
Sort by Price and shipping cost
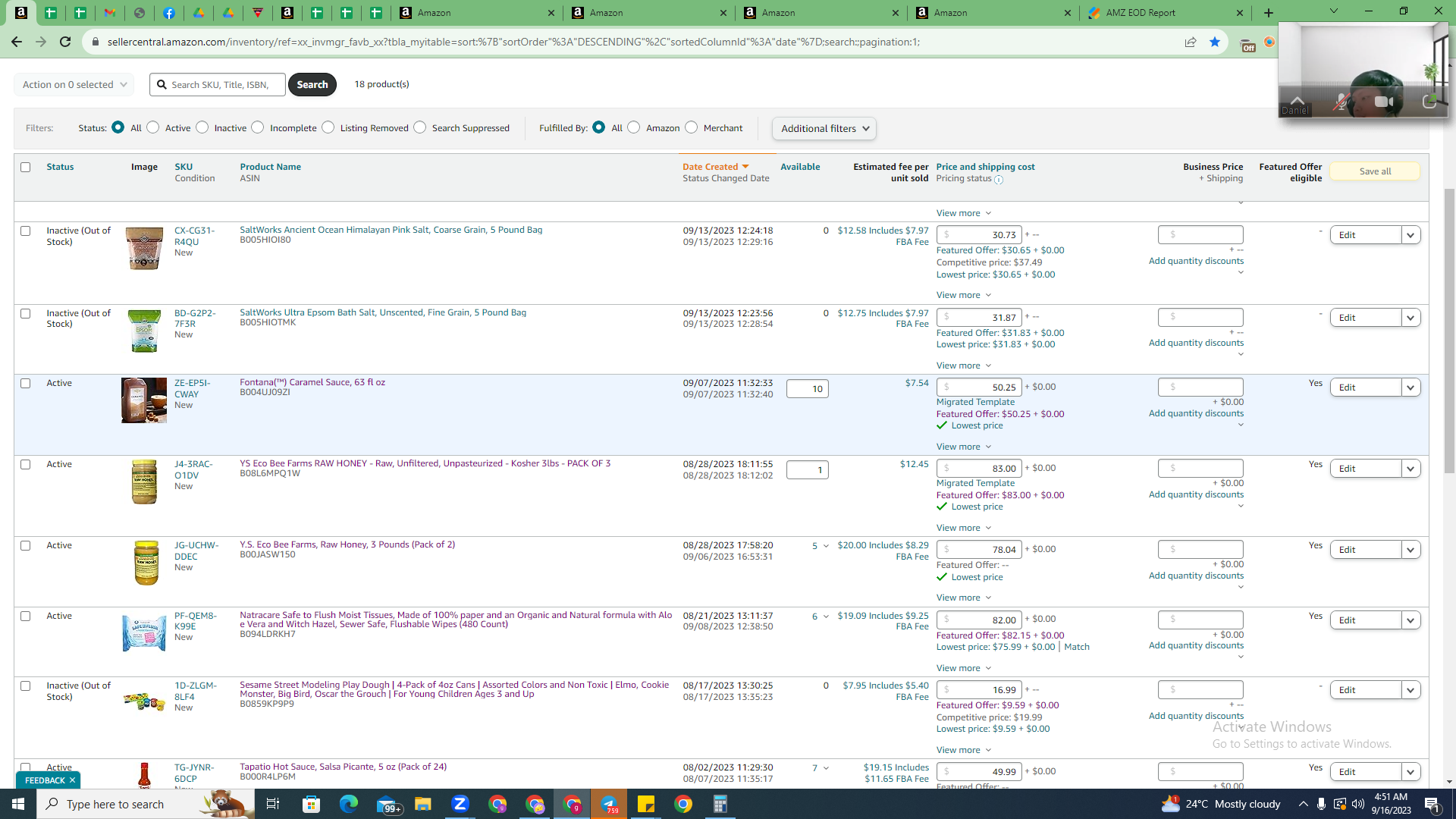[985, 167]
